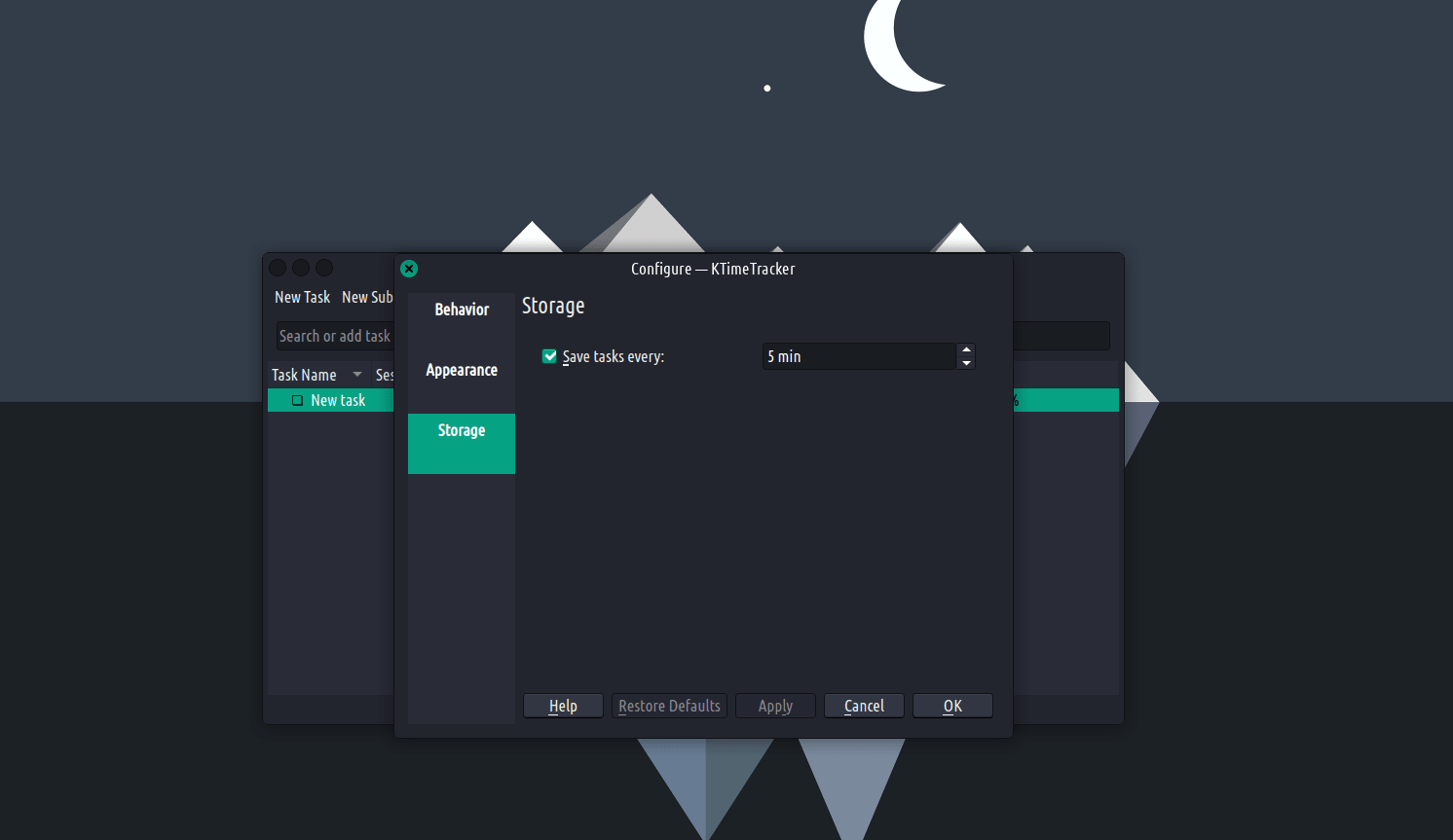This screenshot has height=840, width=1453.
Task: Tick the checkbox beside New task
Action: 297,400
